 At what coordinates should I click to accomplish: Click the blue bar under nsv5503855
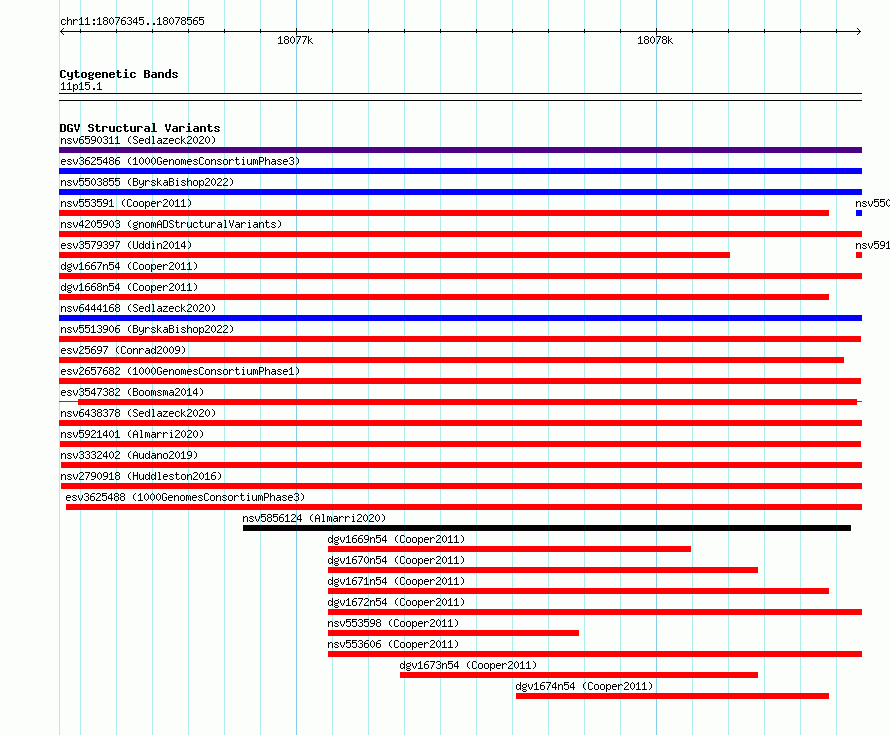click(460, 192)
